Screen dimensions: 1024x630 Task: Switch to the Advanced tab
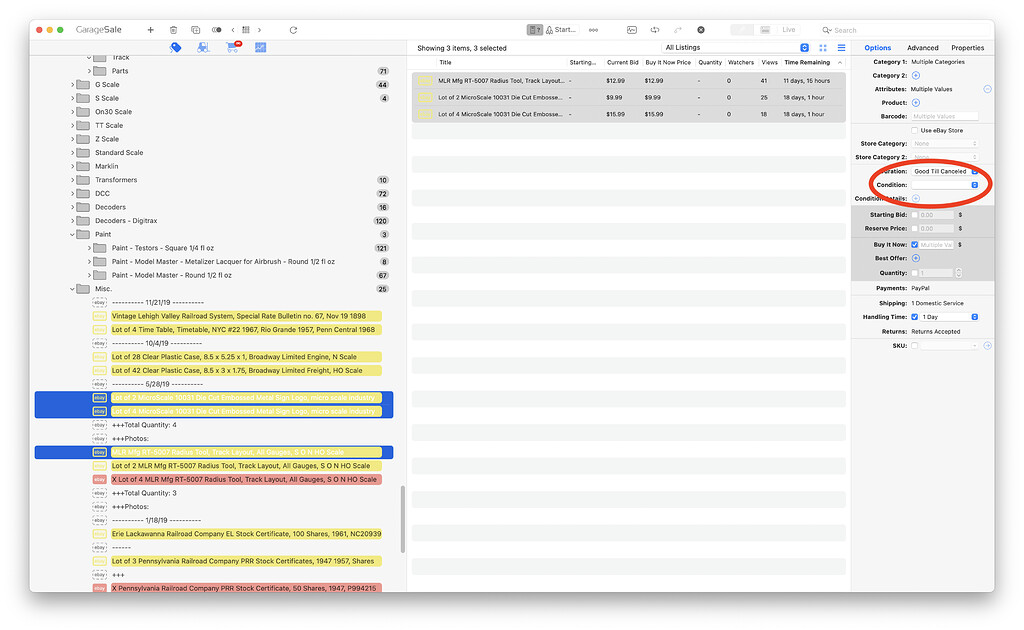coord(922,48)
